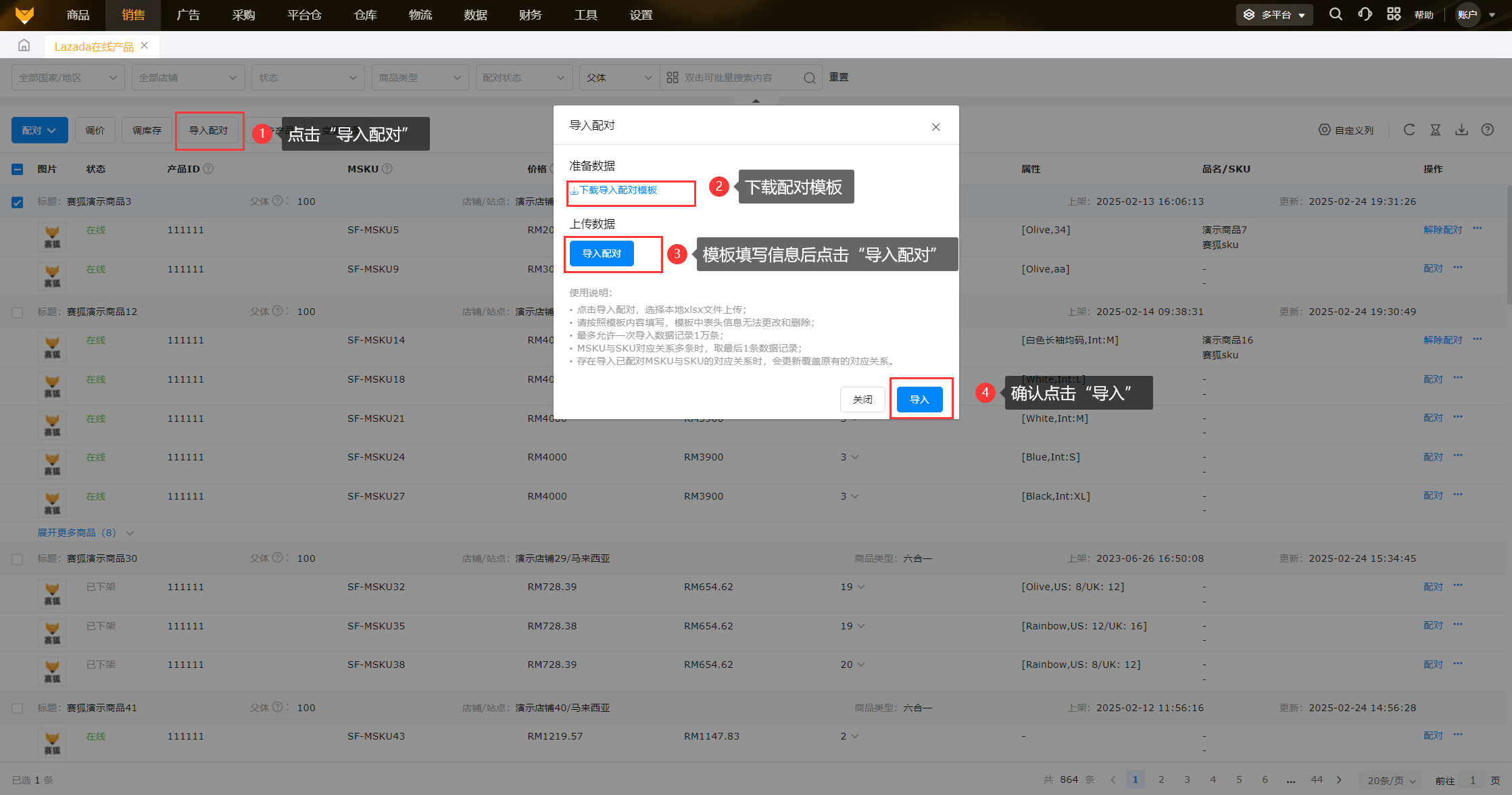Screen dimensions: 1512x795
Task: Go to home icon tab
Action: point(24,45)
